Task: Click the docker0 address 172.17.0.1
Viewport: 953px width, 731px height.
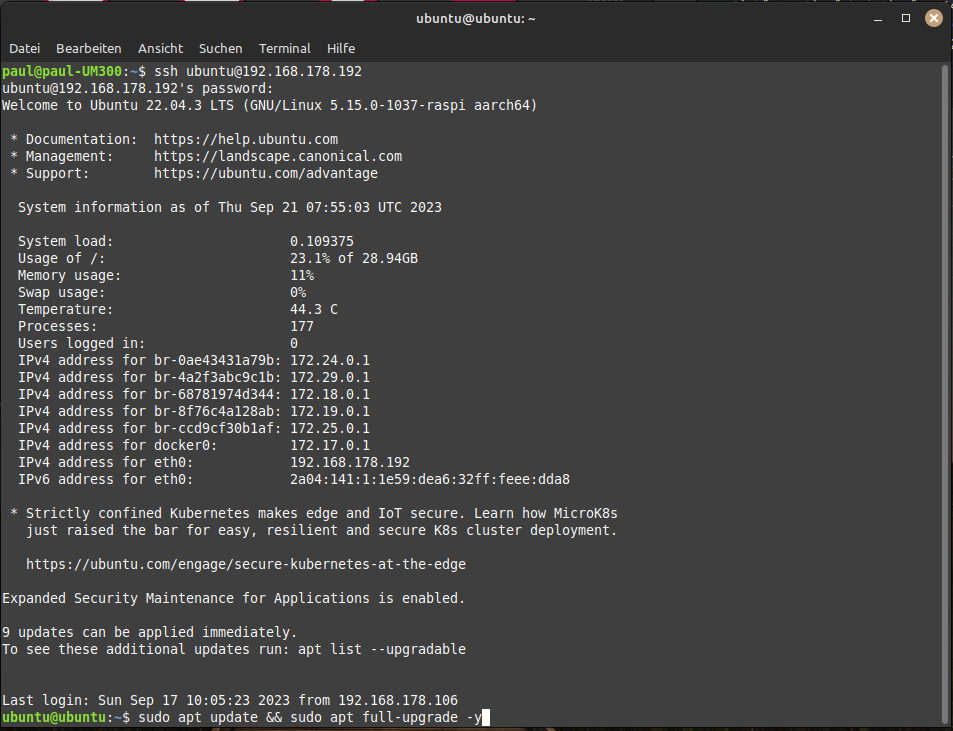Action: (x=330, y=445)
